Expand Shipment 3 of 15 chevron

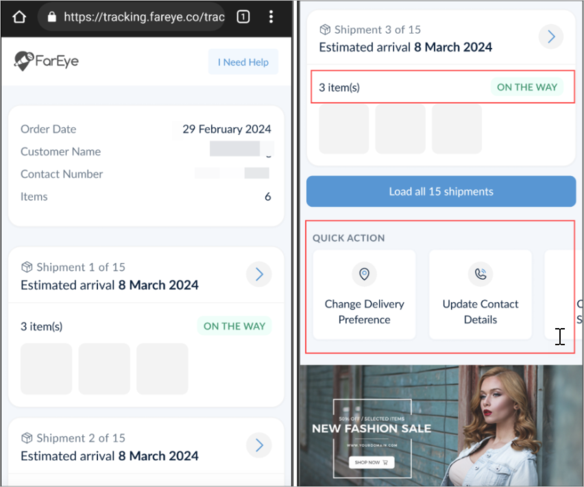551,36
